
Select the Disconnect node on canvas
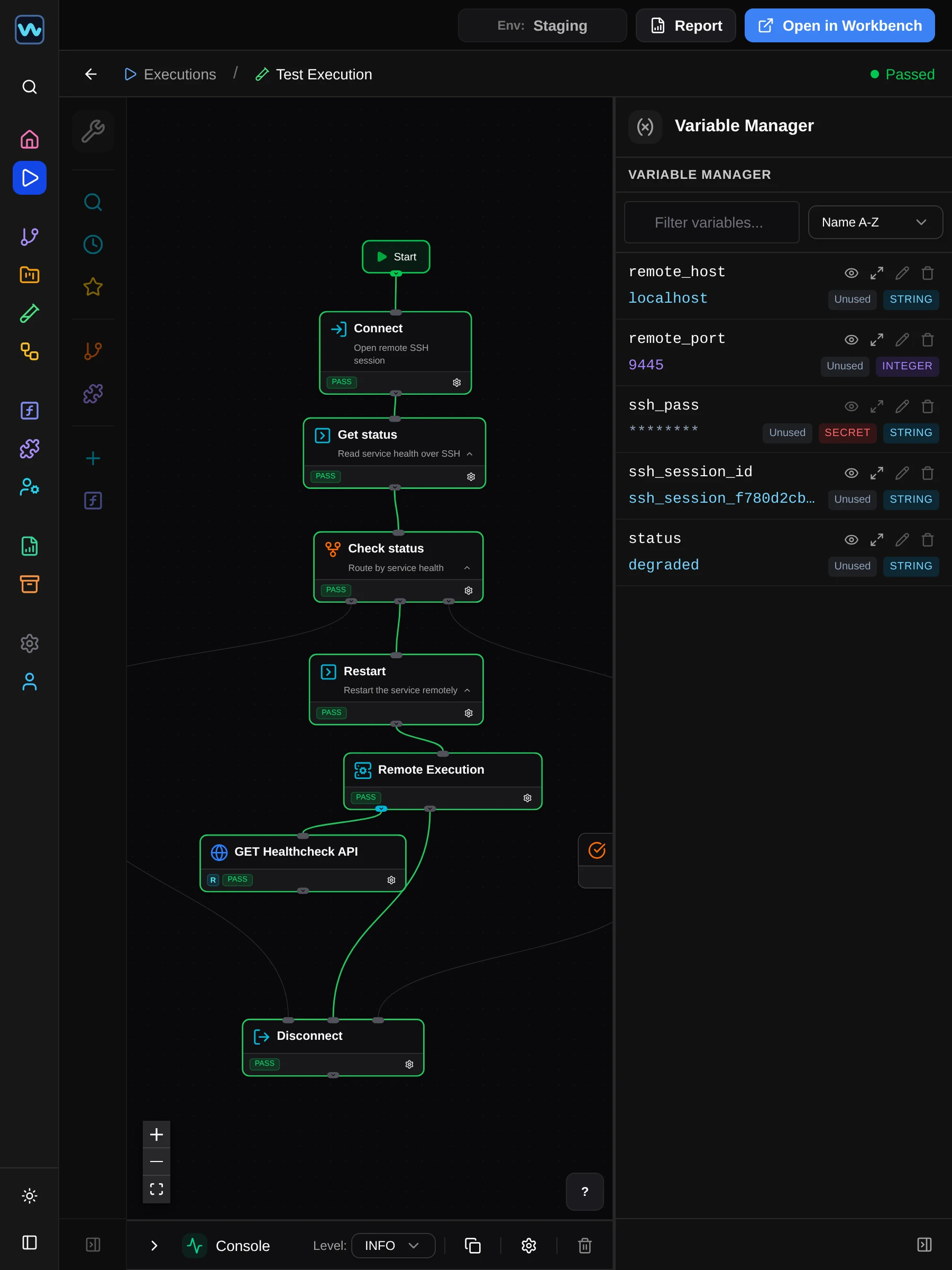tap(333, 1048)
